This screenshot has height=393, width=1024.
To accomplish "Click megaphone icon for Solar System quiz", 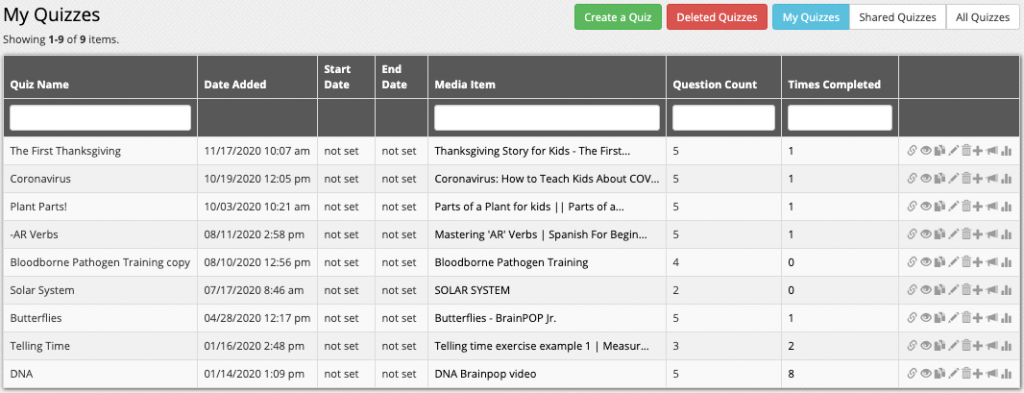I will point(993,290).
